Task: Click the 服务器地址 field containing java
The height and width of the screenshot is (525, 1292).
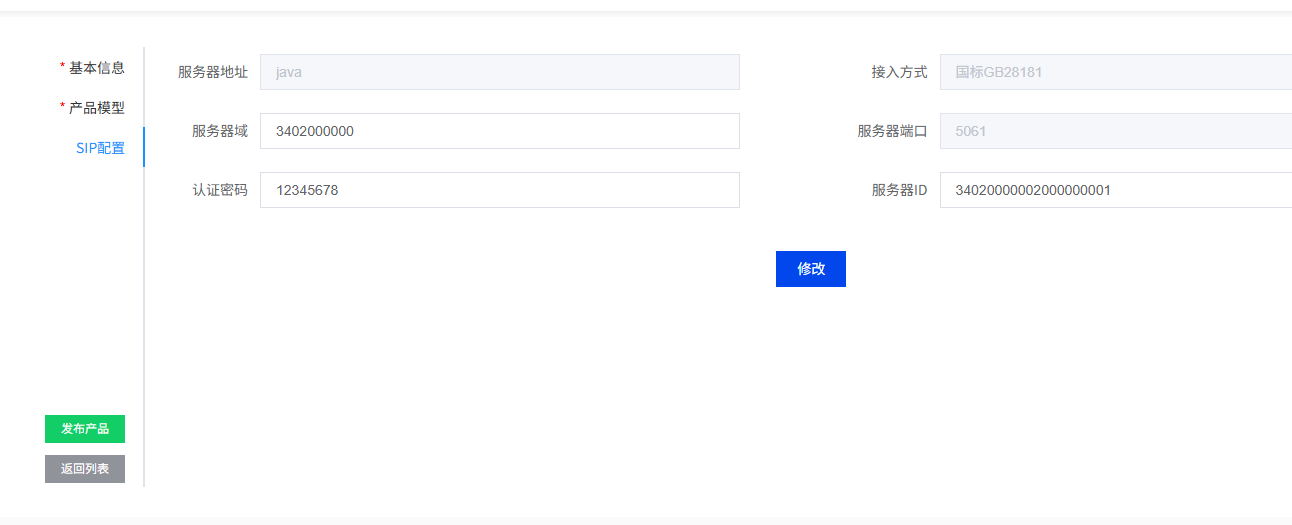Action: coord(499,72)
